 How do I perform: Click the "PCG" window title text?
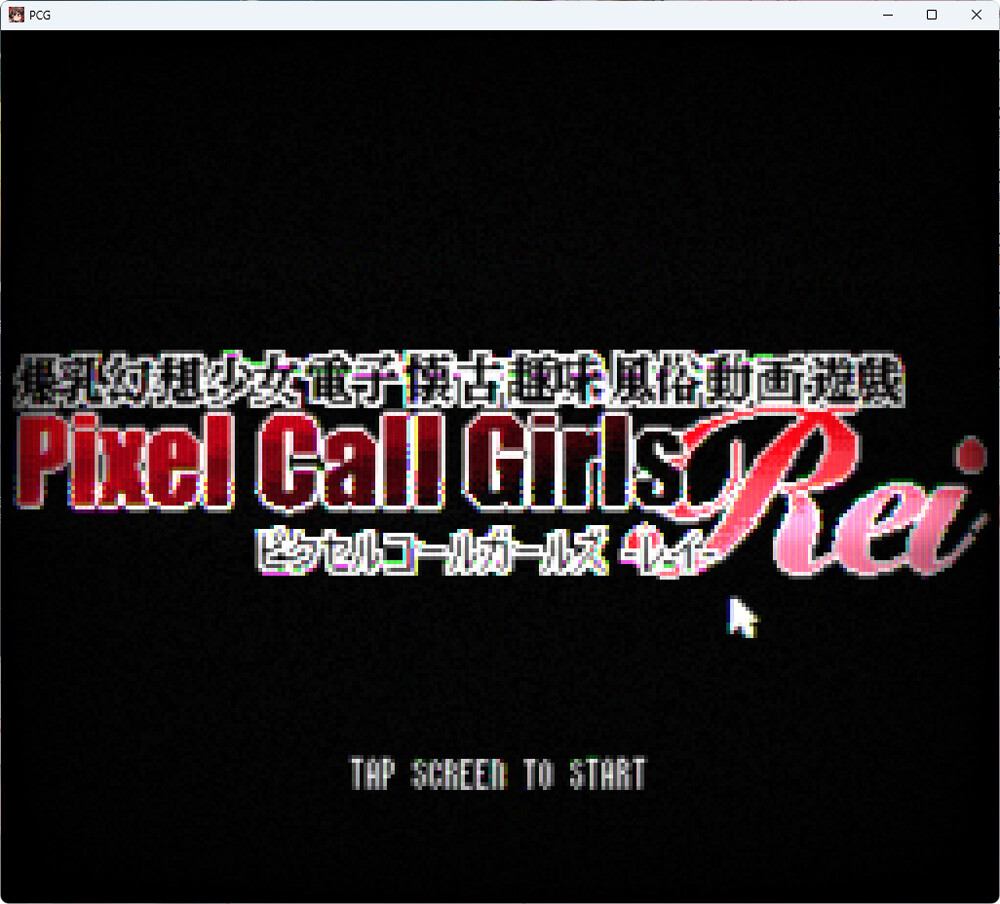[x=40, y=15]
